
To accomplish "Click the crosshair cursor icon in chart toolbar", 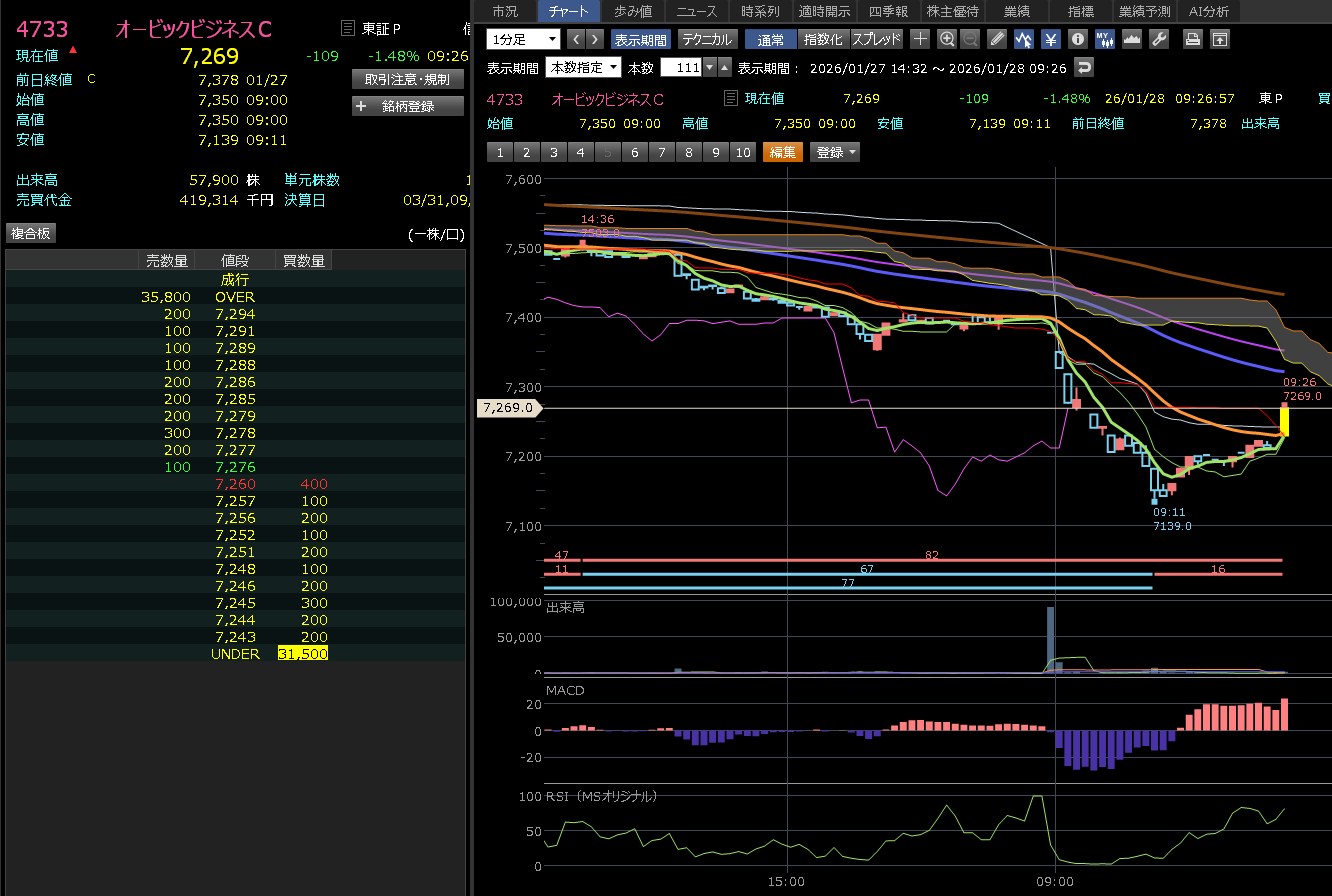I will click(920, 39).
